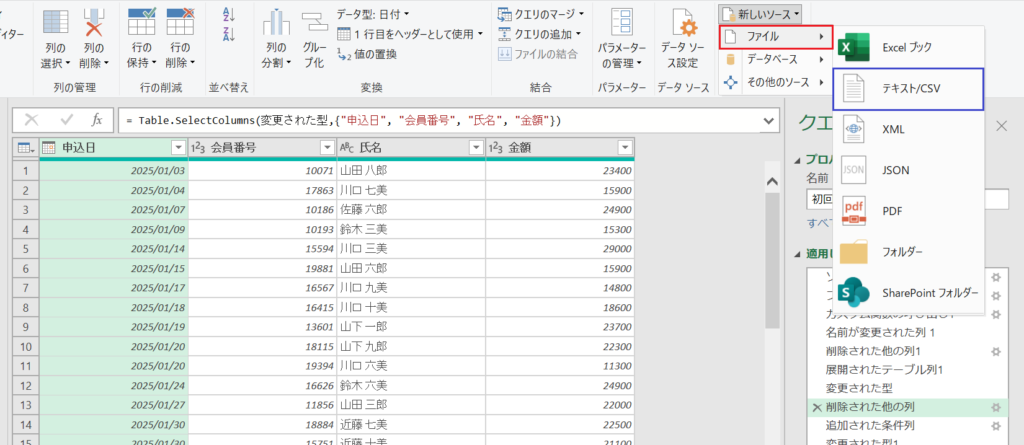Choose Excel ブック from the submenu
The image size is (1024, 445).
(908, 47)
